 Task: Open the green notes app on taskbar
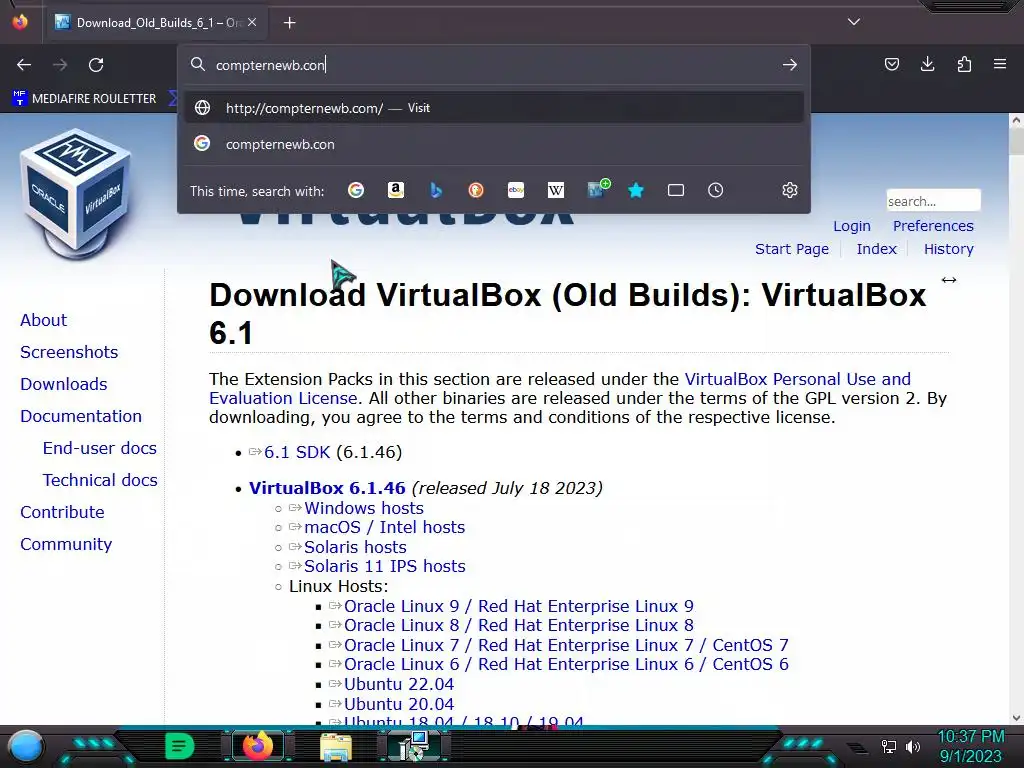coord(180,746)
